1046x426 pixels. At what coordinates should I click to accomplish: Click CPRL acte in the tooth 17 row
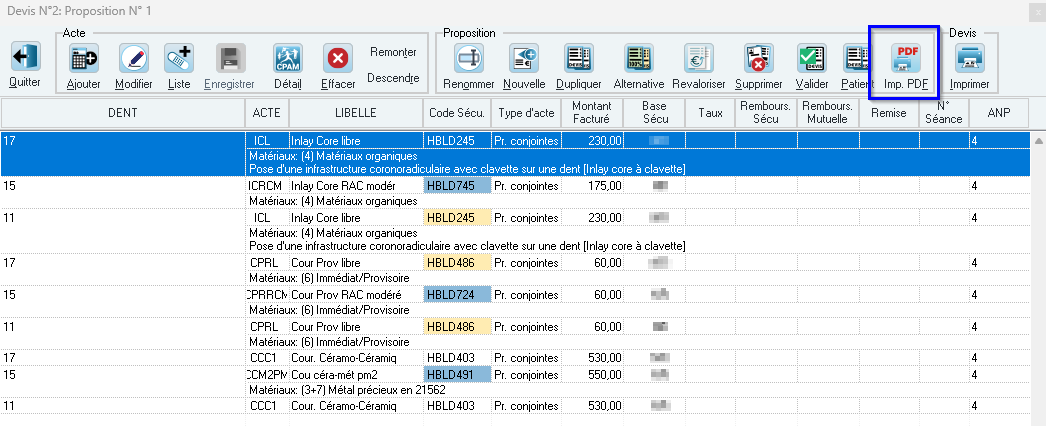pos(267,263)
